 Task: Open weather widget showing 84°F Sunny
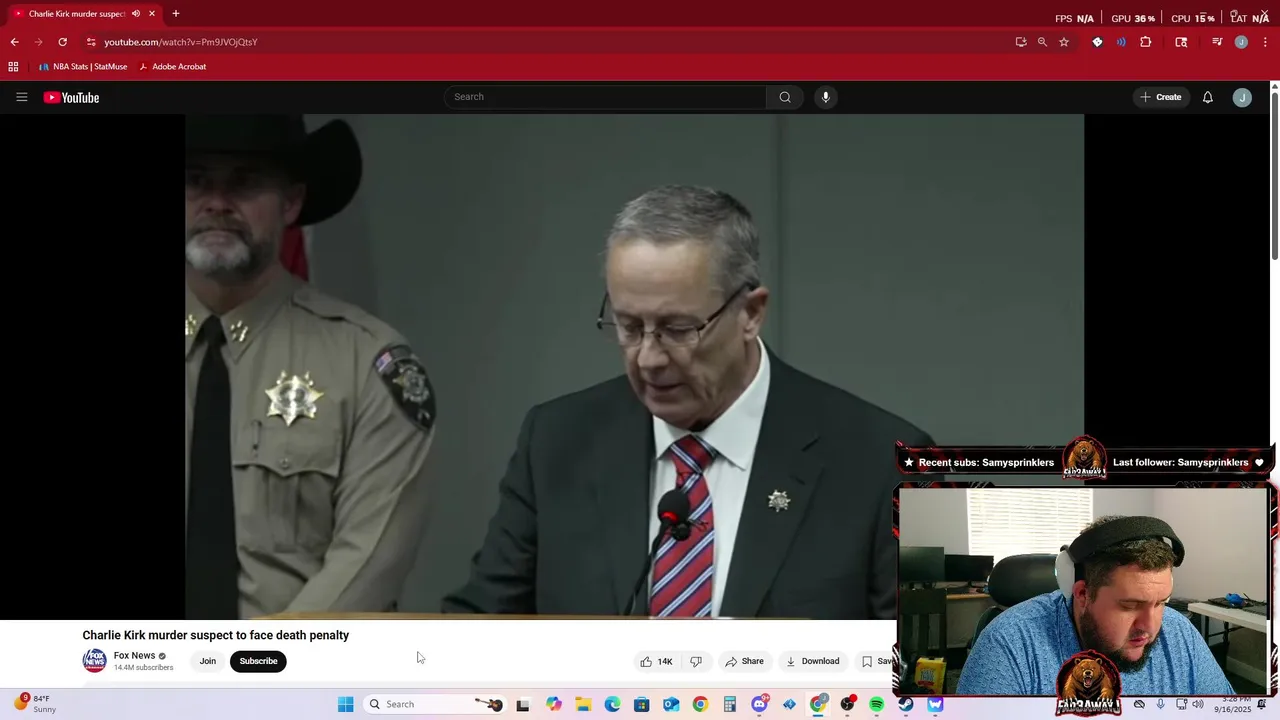pos(34,704)
